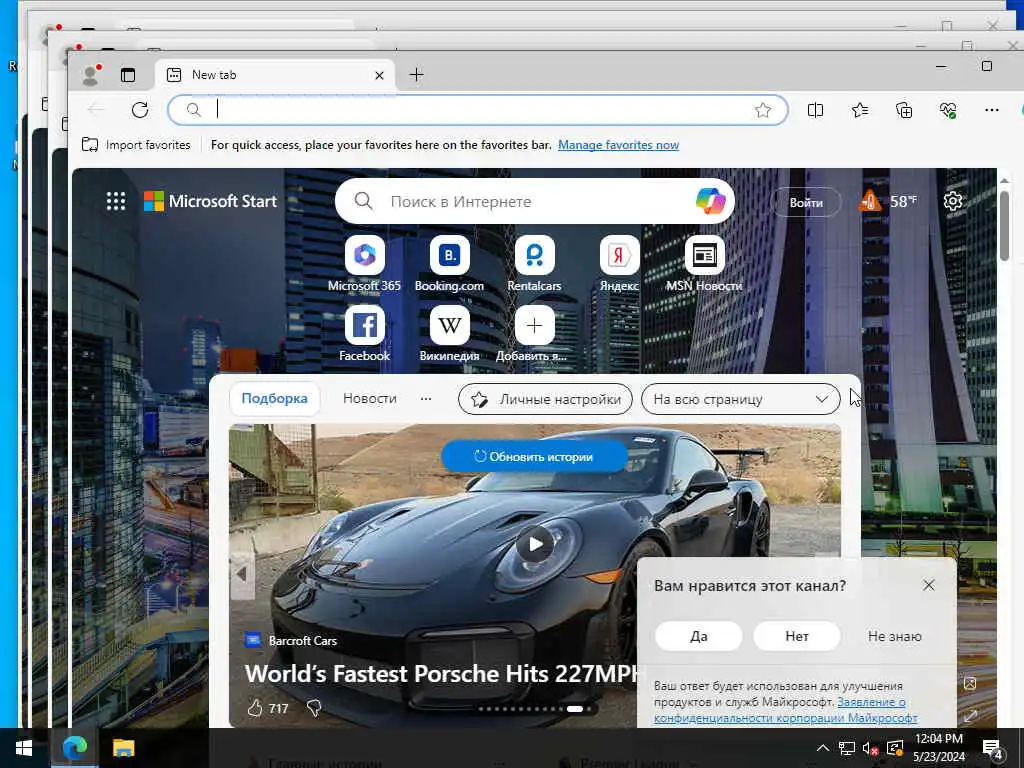This screenshot has width=1024, height=768.
Task: Go to previous story arrow
Action: pos(242,575)
